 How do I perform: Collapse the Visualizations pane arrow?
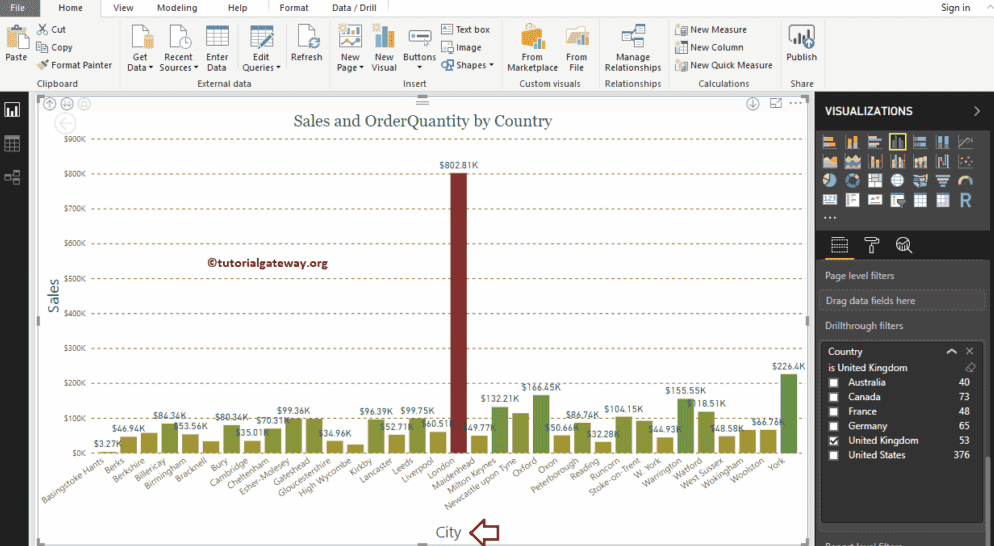977,111
